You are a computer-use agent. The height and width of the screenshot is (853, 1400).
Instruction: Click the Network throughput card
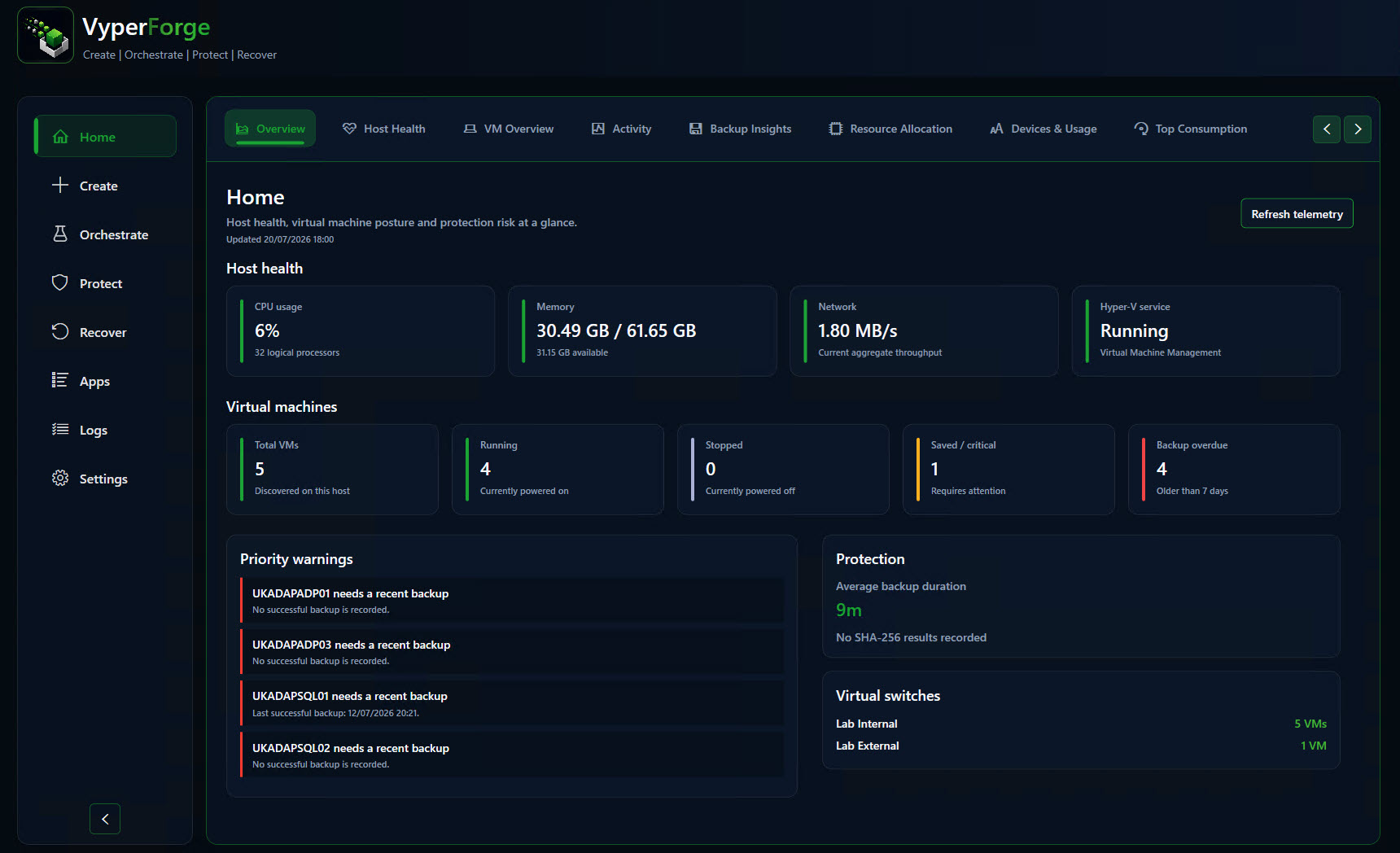coord(924,330)
